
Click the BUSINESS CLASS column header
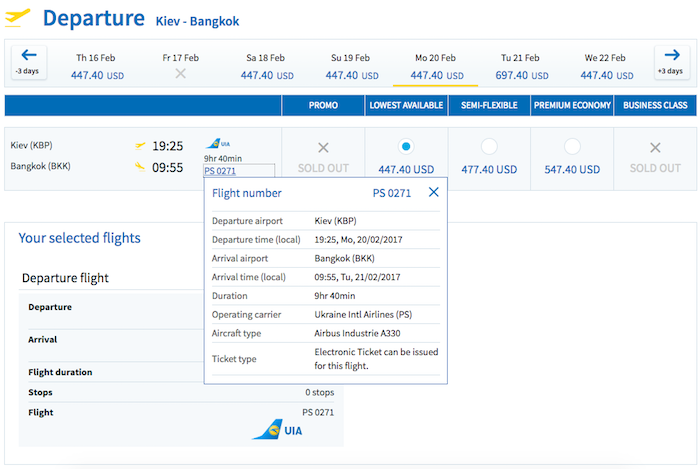(x=655, y=105)
